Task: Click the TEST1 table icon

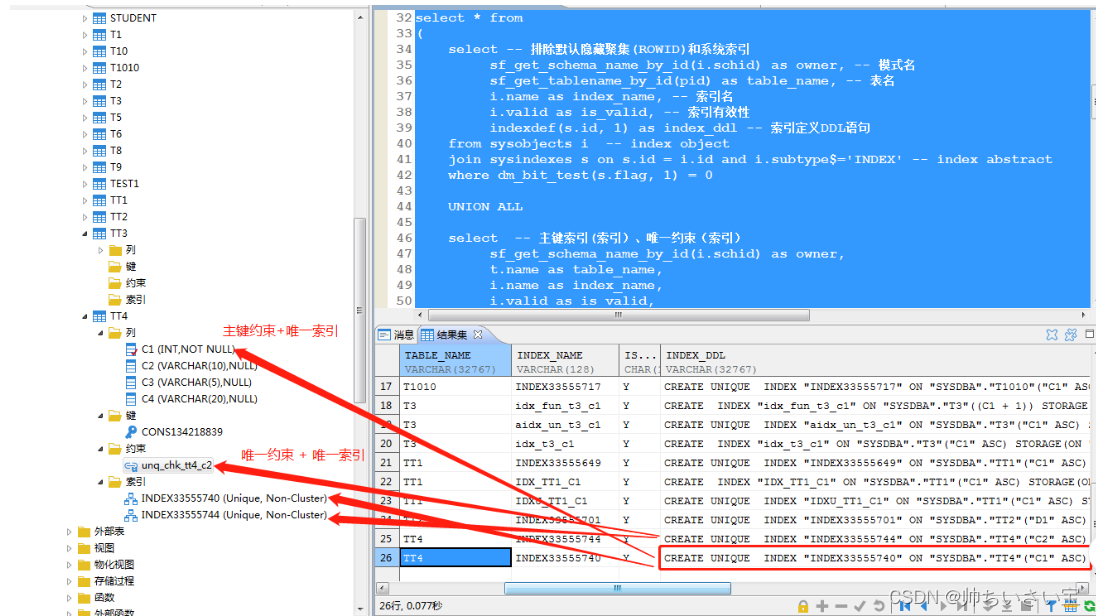Action: (x=100, y=184)
